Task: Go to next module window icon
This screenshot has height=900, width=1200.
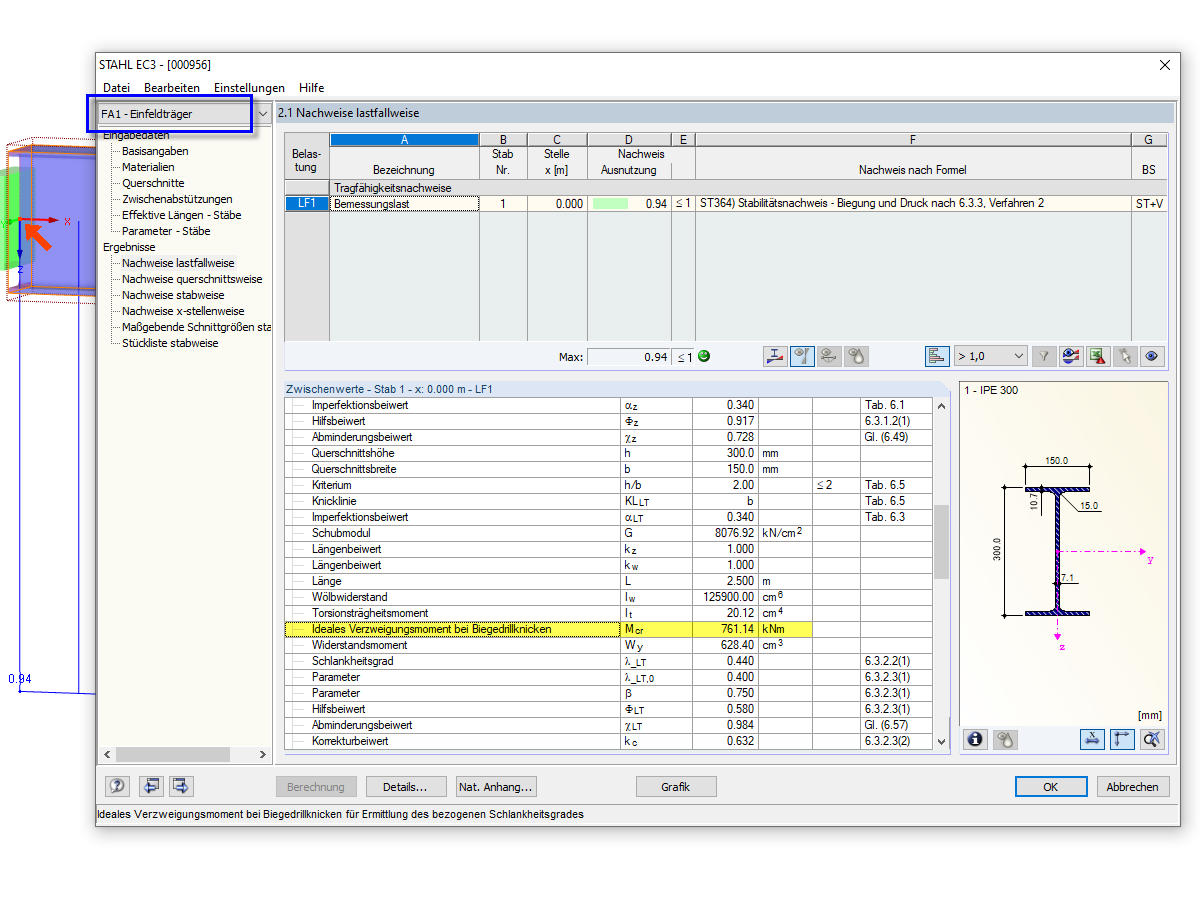Action: [181, 786]
